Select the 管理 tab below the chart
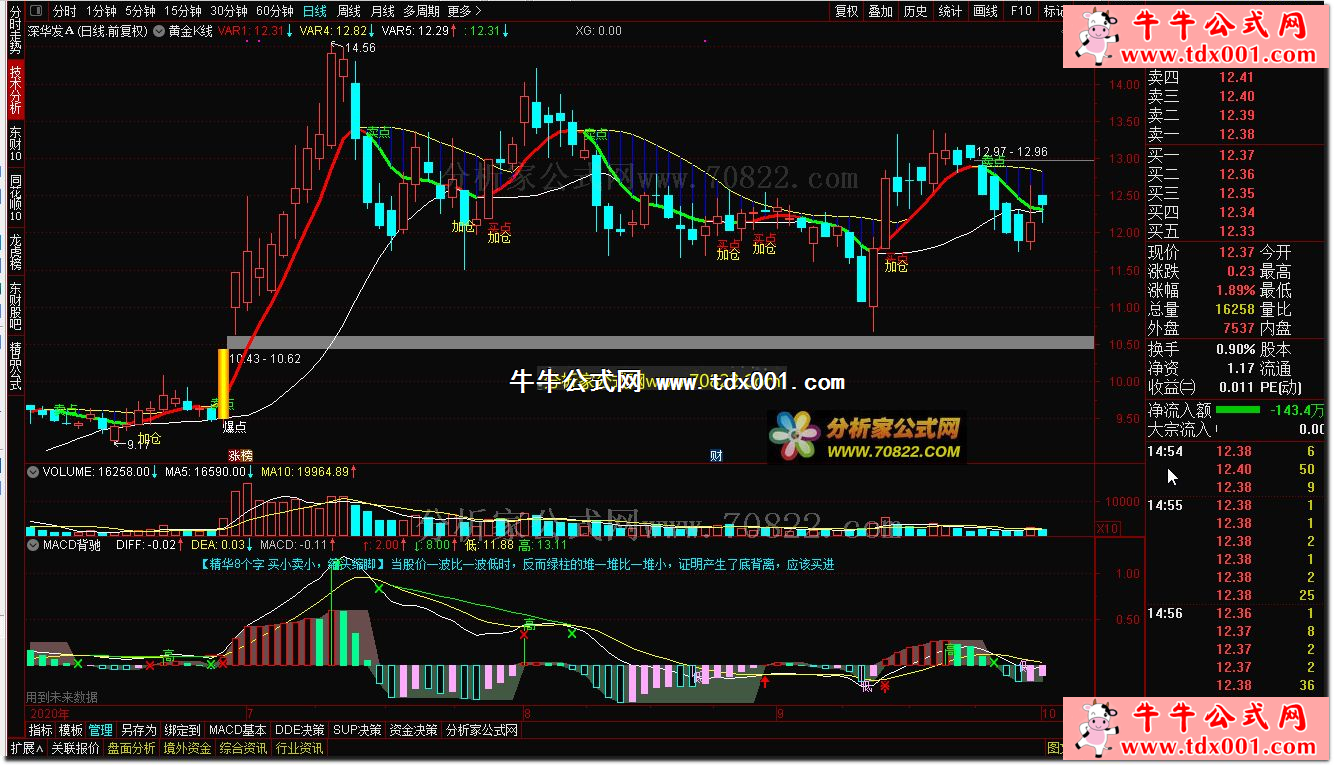1334x765 pixels. pos(101,730)
